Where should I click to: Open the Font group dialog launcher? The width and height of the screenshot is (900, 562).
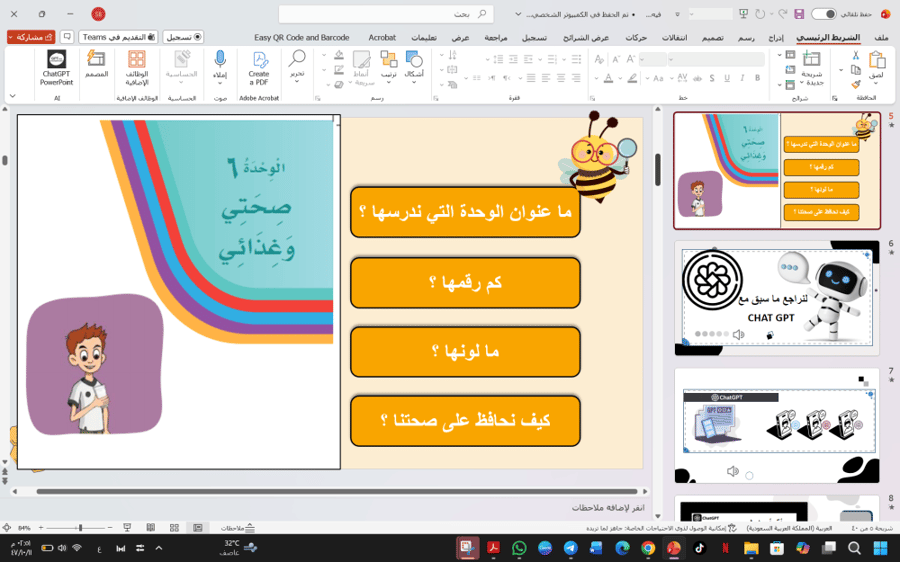click(x=592, y=98)
